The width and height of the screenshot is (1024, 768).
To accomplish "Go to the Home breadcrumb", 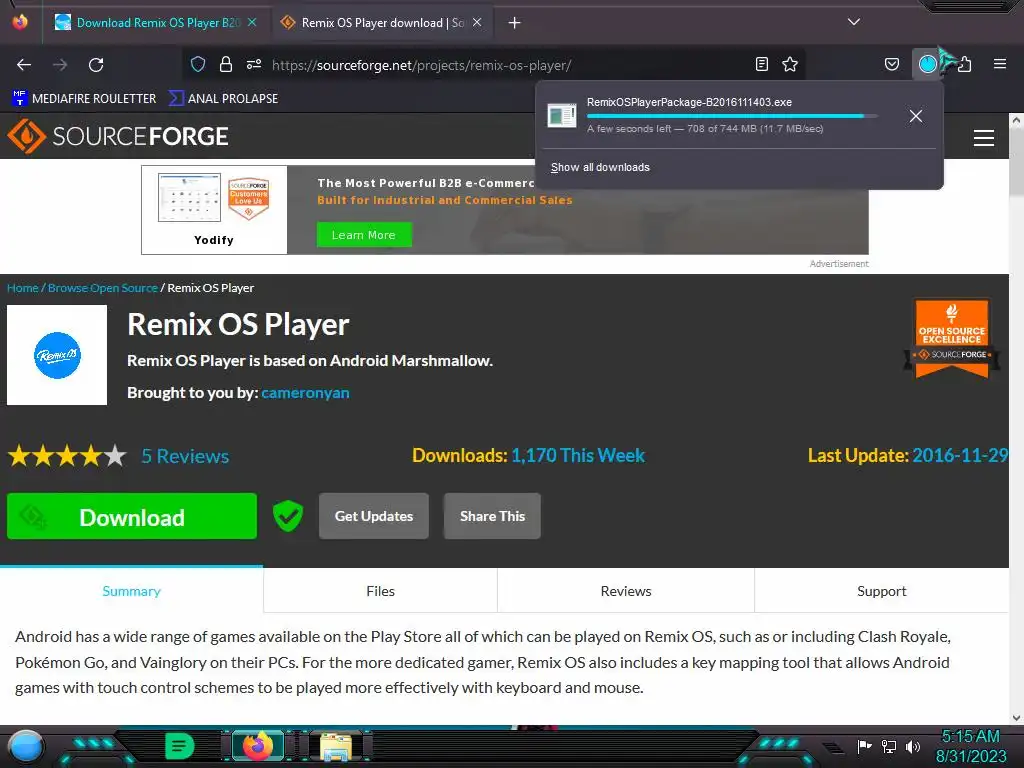I will click(x=23, y=288).
